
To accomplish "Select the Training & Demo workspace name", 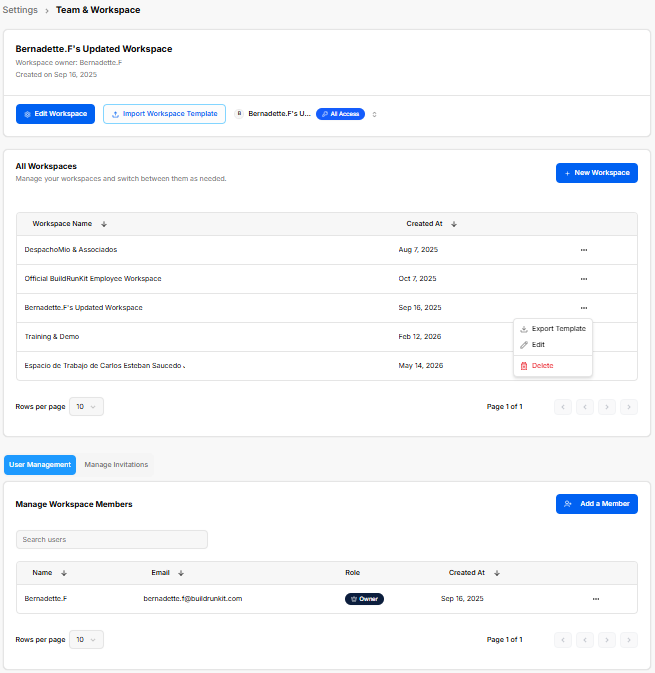I will tap(52, 337).
